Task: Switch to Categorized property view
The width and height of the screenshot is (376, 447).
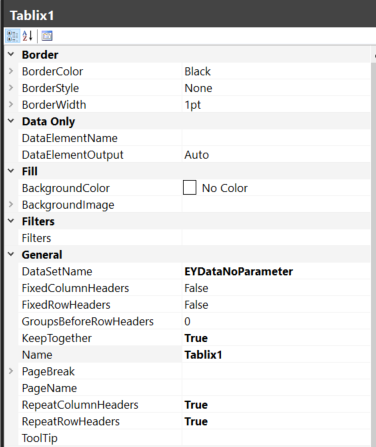Action: pyautogui.click(x=13, y=36)
